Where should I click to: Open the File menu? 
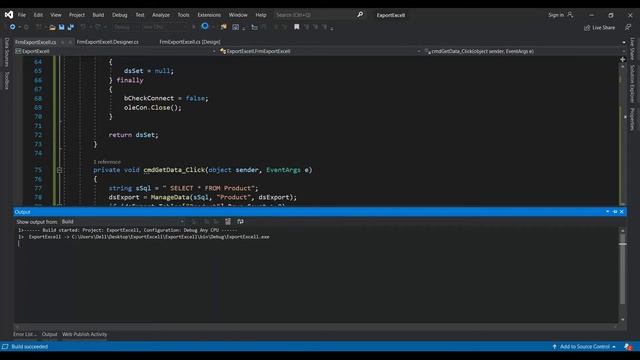pyautogui.click(x=22, y=15)
